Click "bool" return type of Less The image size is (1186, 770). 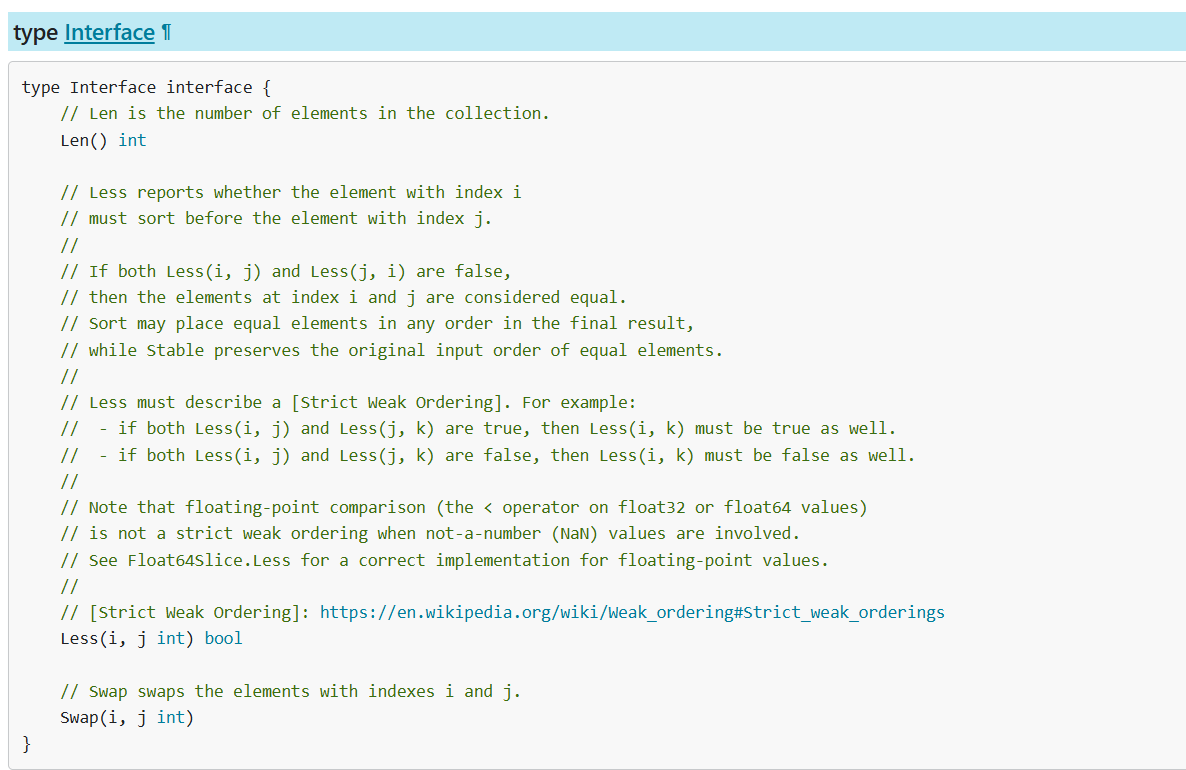click(x=223, y=638)
